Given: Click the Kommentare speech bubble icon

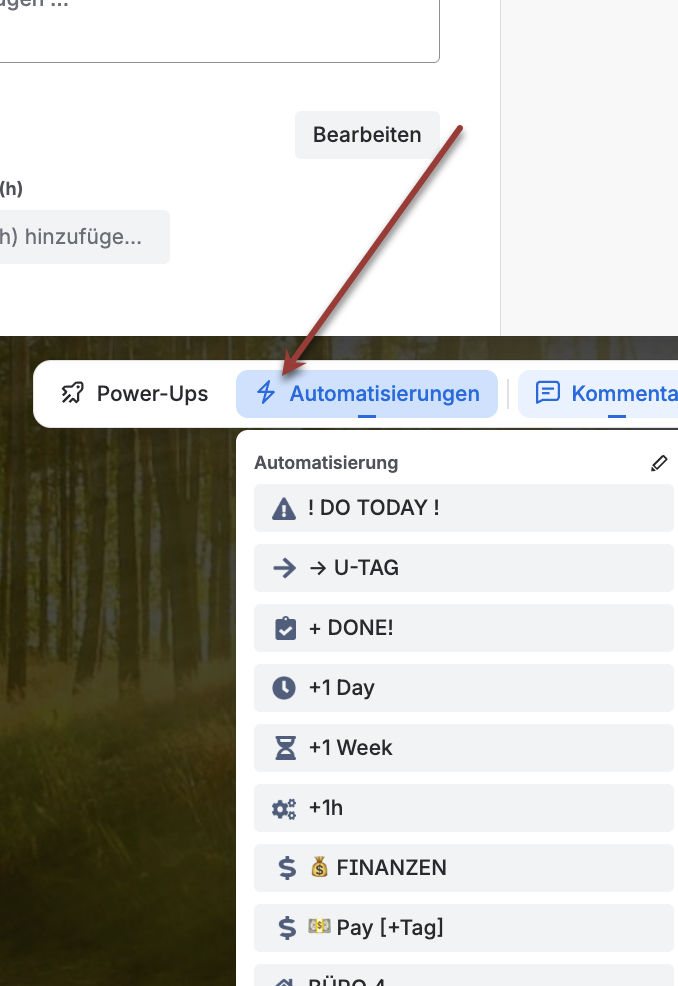Looking at the screenshot, I should click(x=547, y=393).
